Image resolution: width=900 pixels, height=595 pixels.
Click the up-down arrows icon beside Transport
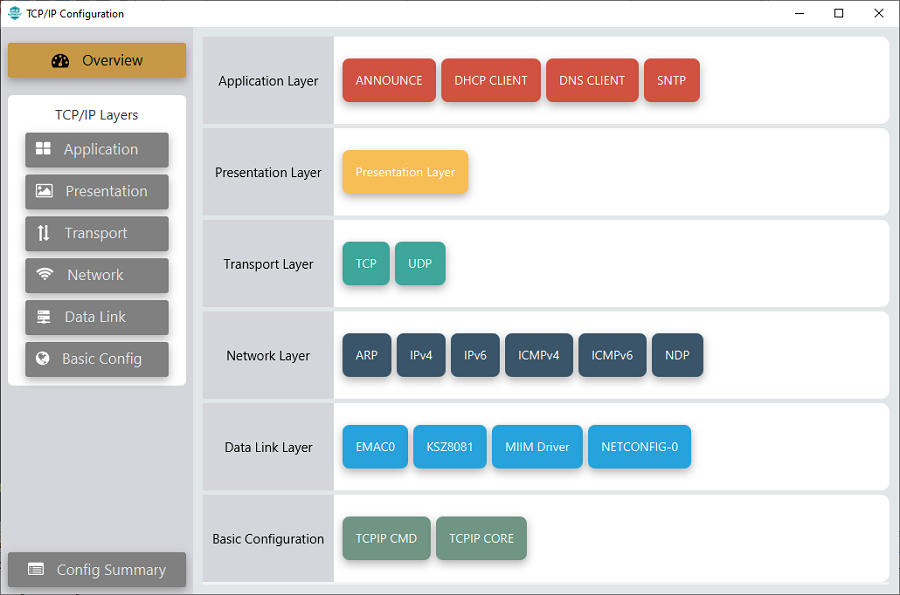pyautogui.click(x=43, y=233)
